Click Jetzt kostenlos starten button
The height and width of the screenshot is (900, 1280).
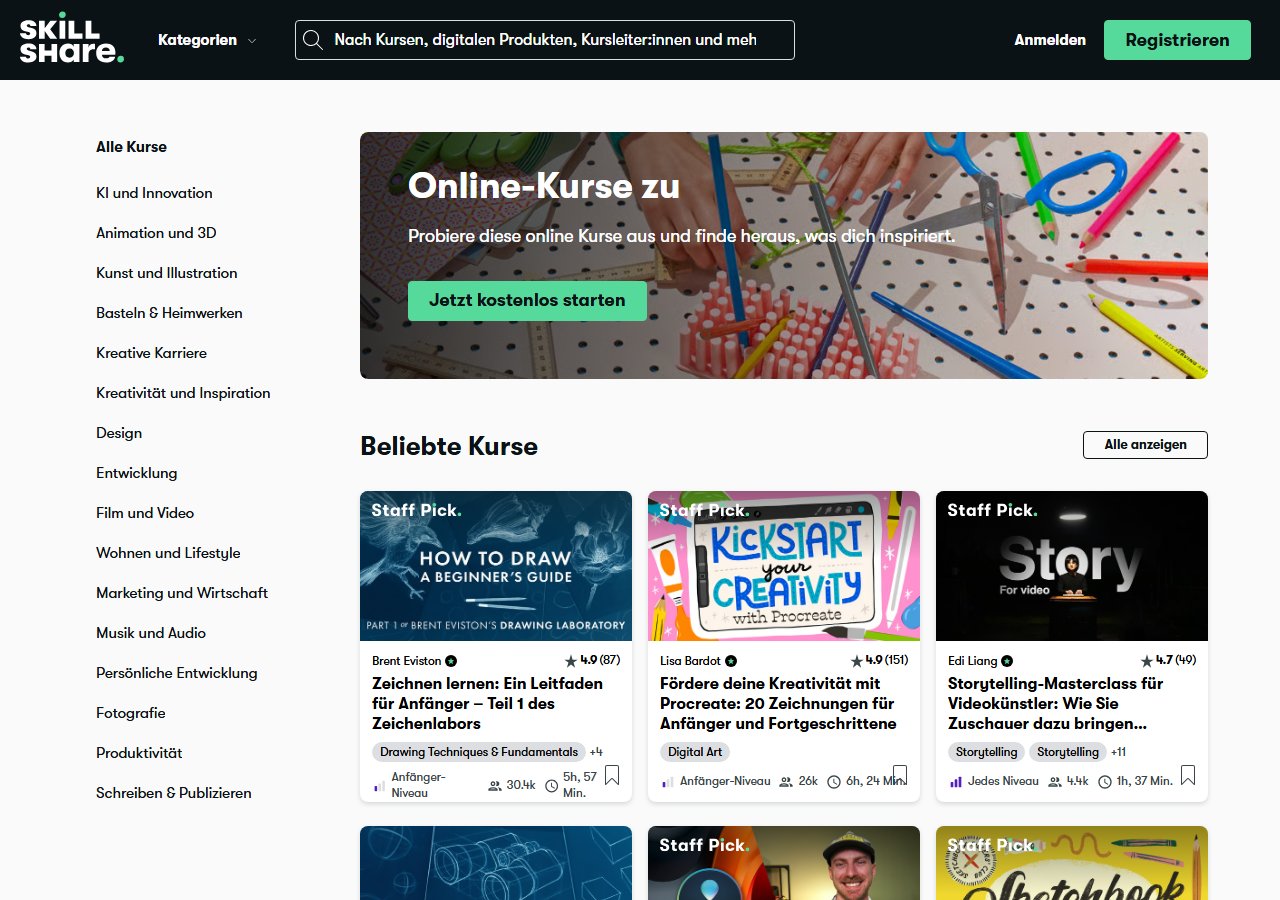coord(527,300)
